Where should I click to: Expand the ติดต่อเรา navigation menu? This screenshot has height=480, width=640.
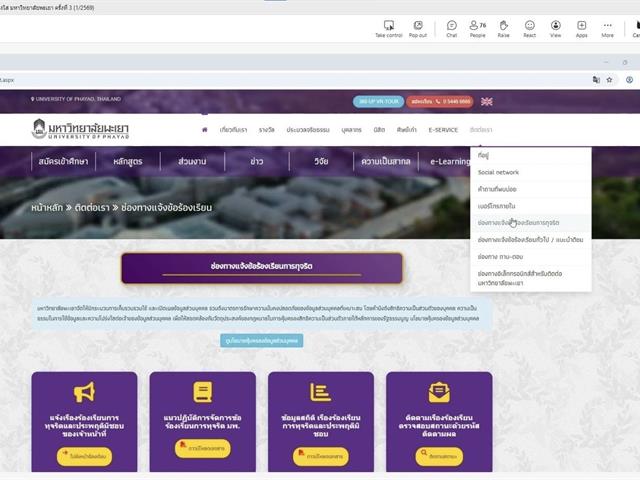[480, 129]
